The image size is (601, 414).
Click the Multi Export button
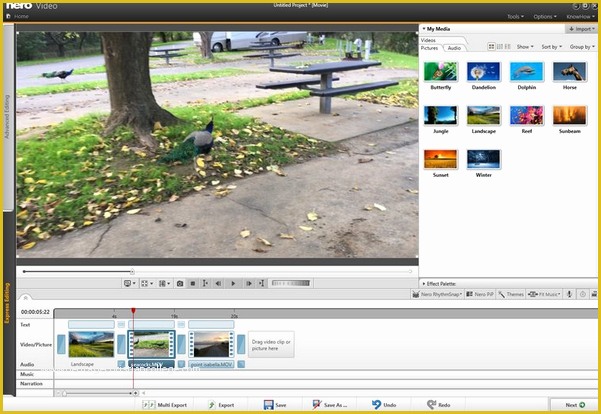coord(165,405)
